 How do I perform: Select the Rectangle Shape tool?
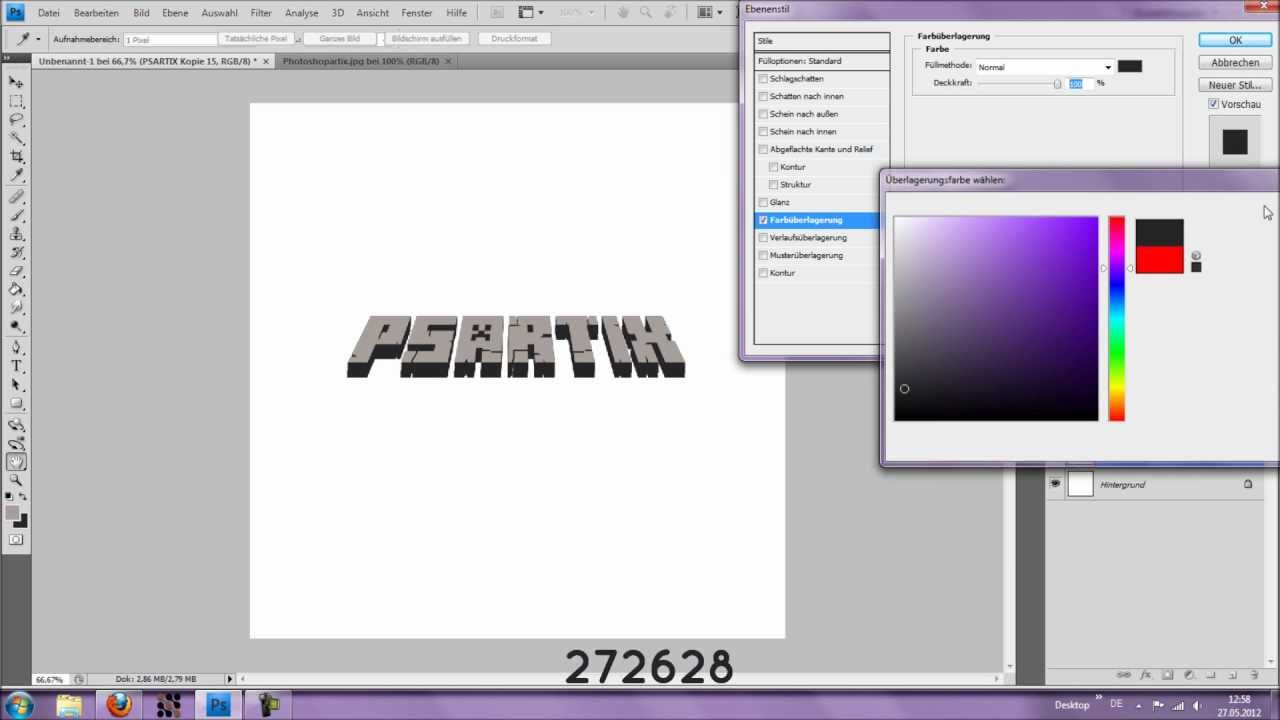tap(16, 403)
